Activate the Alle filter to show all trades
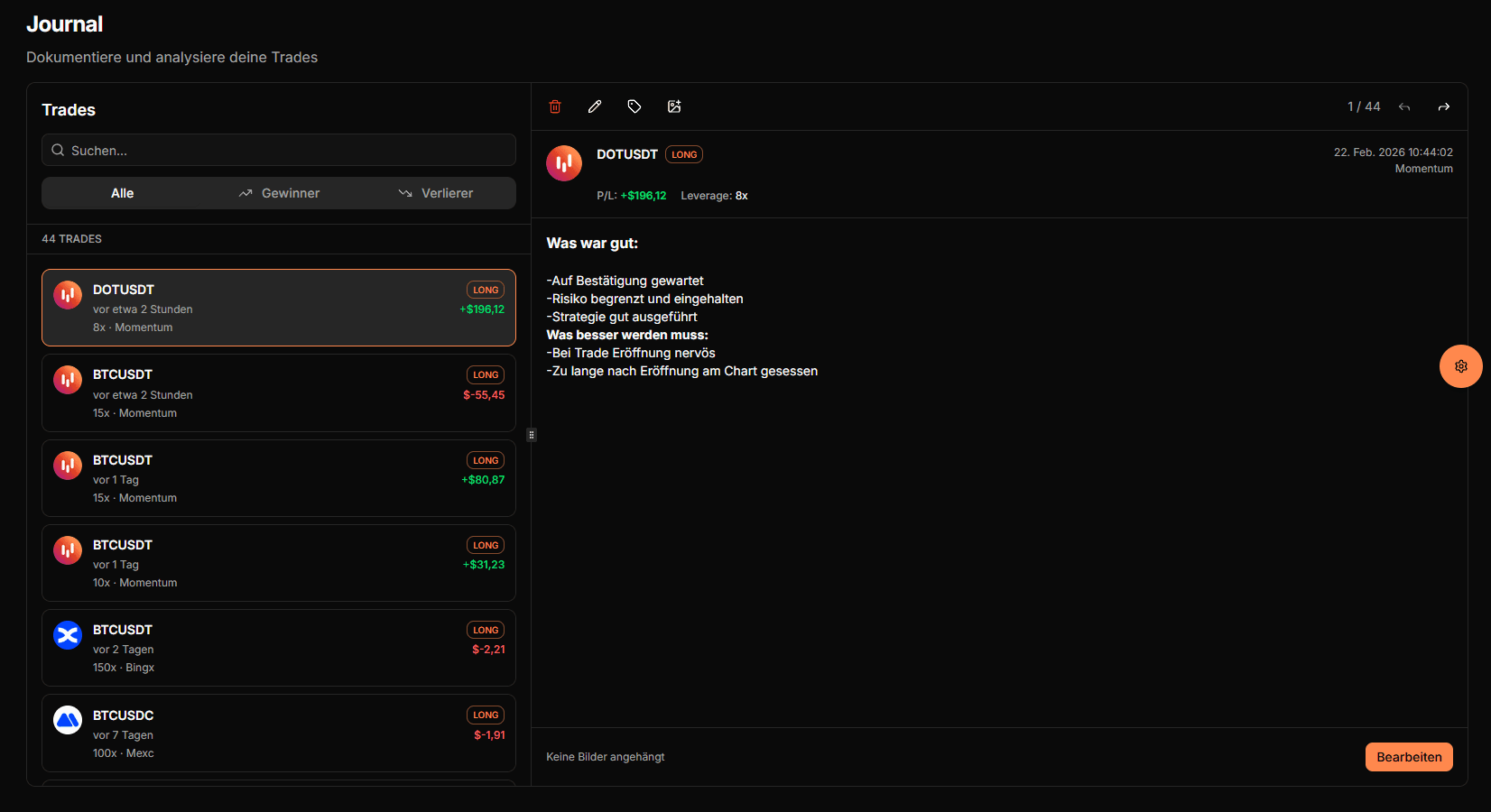 point(122,192)
